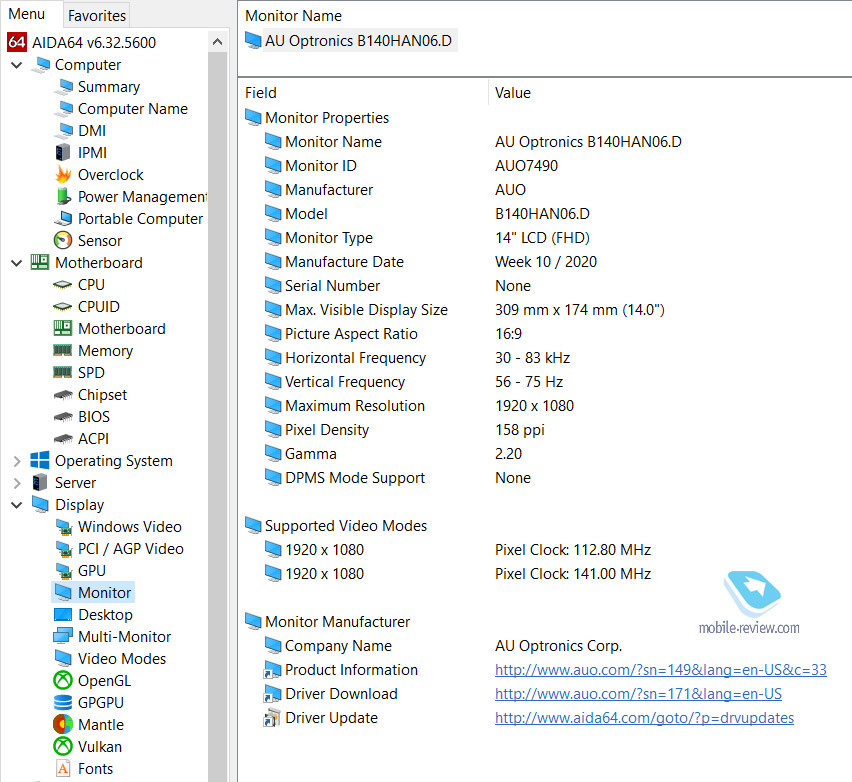Viewport: 852px width, 782px height.
Task: Switch to the Favorites tab
Action: (x=97, y=16)
